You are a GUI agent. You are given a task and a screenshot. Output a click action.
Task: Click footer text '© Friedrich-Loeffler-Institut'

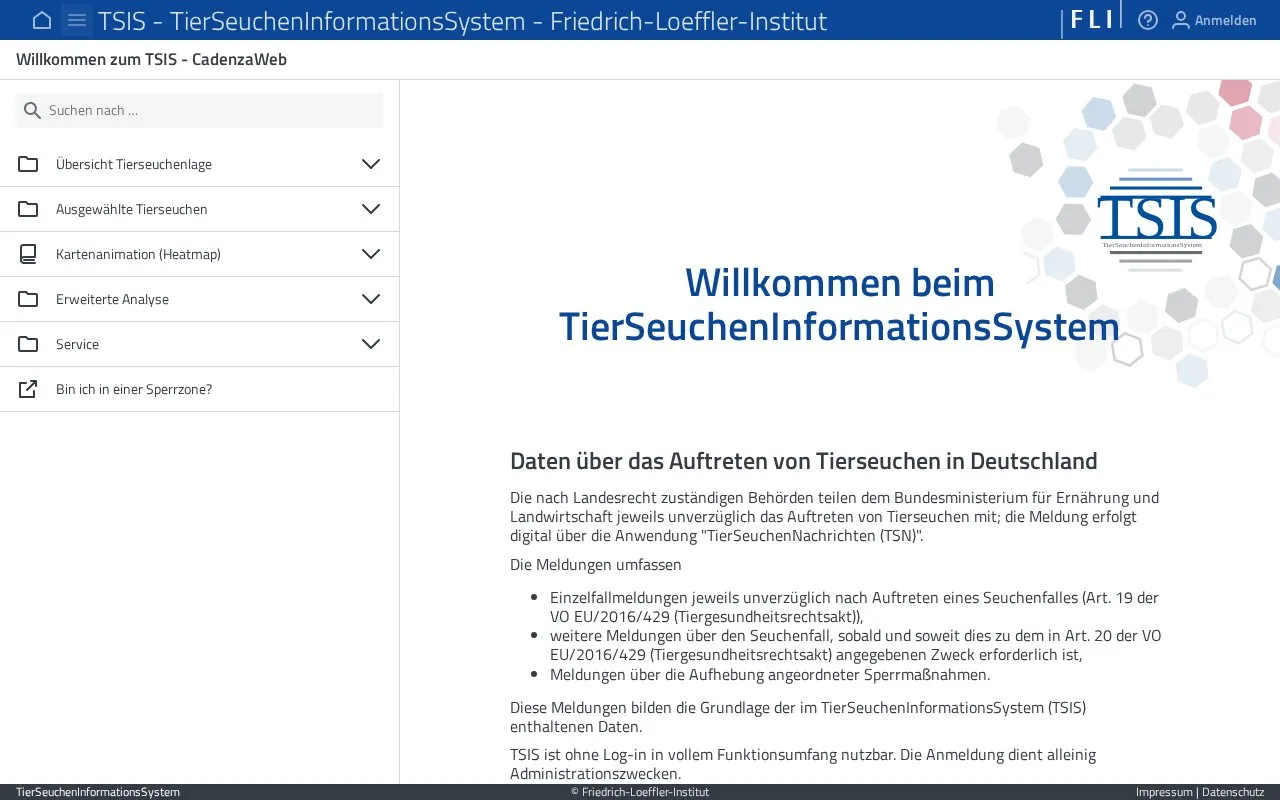pos(640,792)
